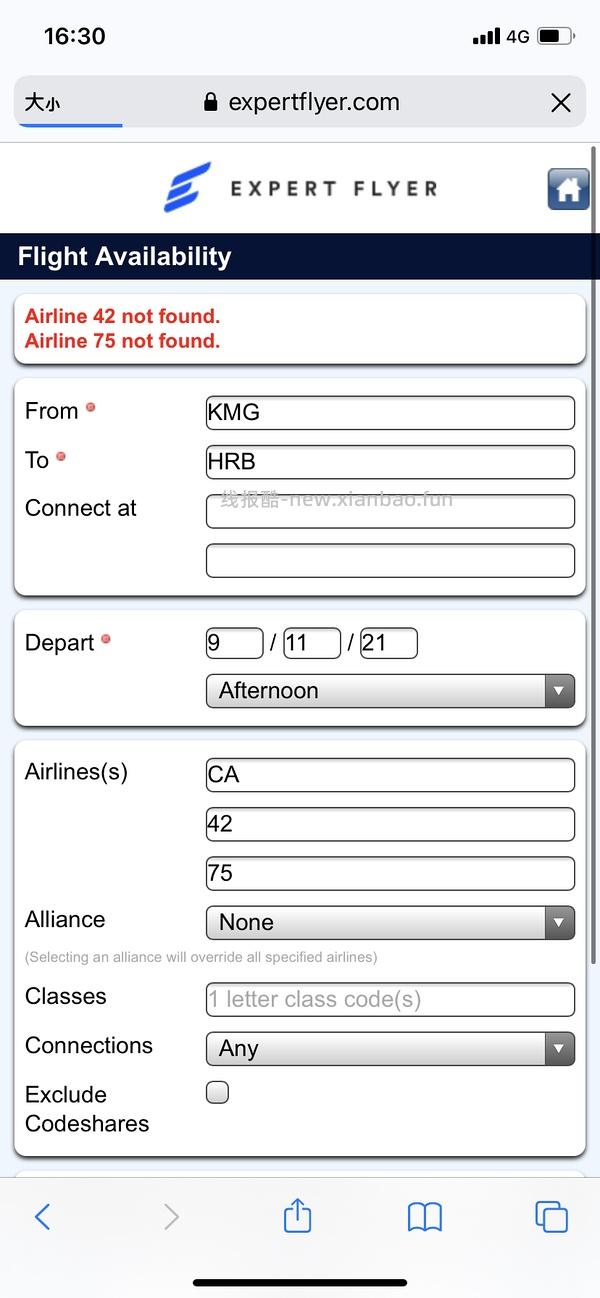Tap the ExpertFlyer logo
This screenshot has width=600, height=1298.
[300, 188]
